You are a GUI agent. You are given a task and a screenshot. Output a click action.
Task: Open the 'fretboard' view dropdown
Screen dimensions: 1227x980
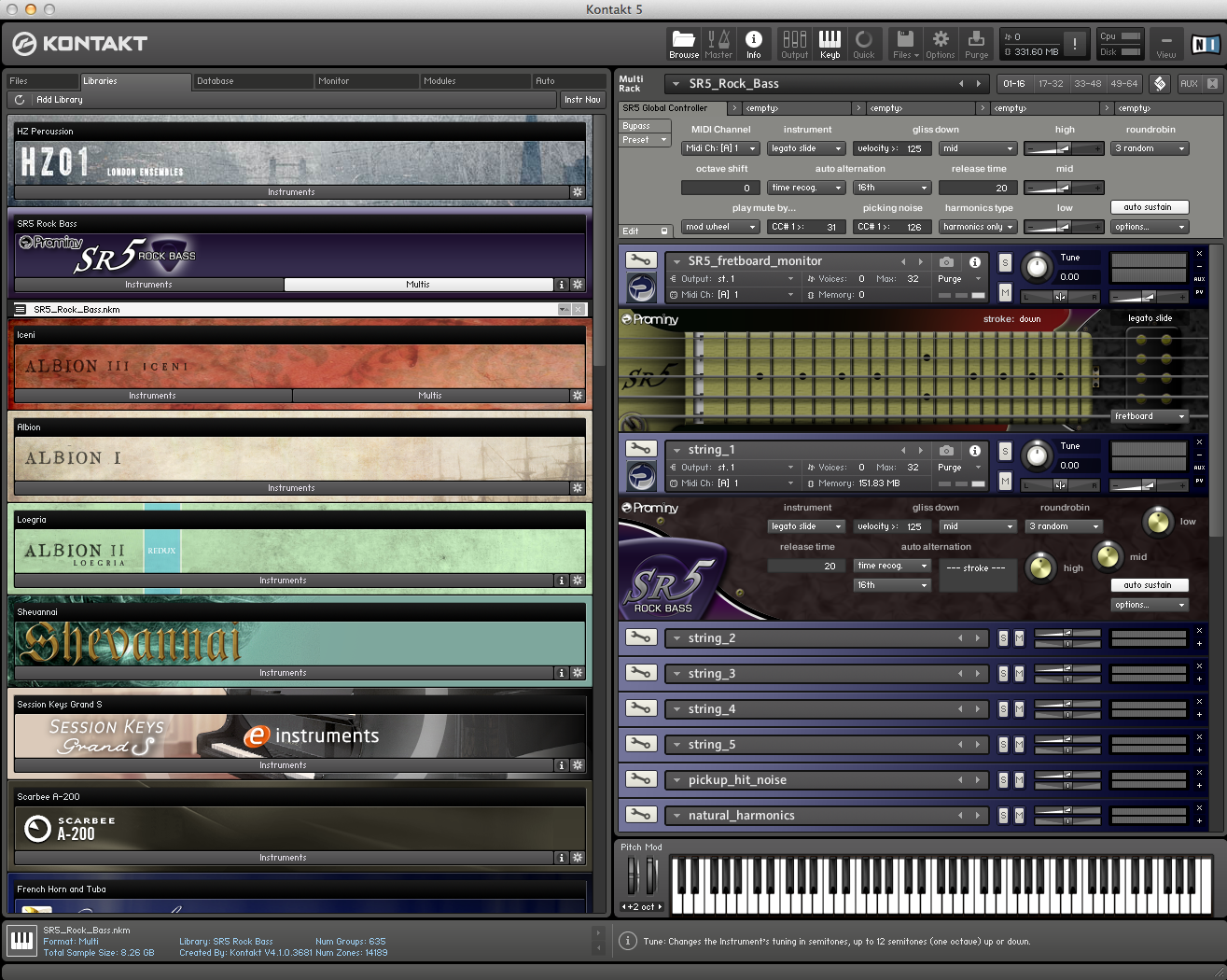[1150, 416]
